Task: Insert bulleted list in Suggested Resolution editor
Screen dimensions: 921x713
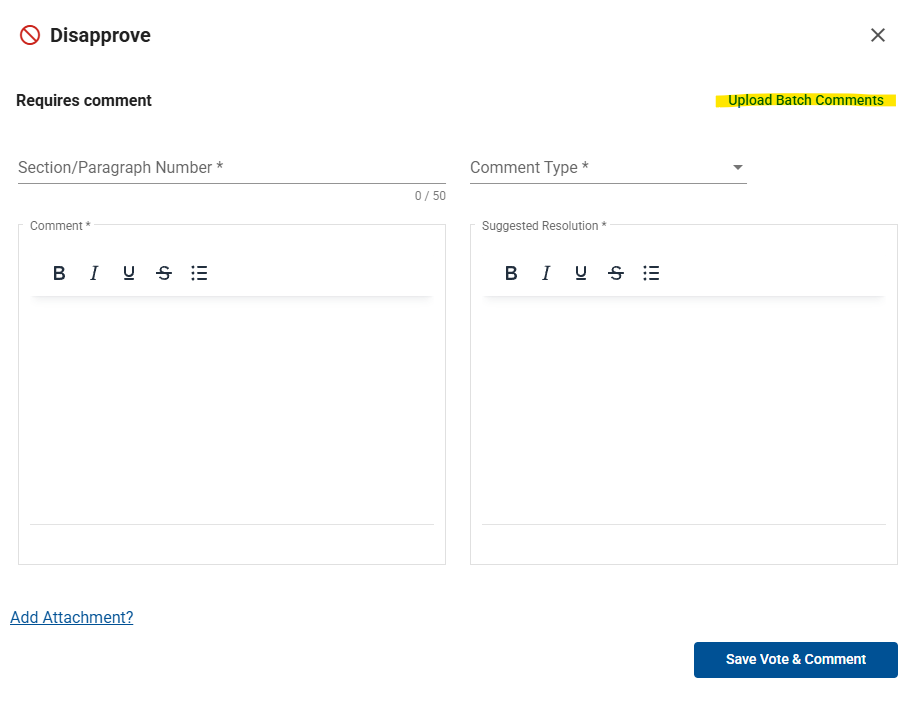Action: click(651, 273)
